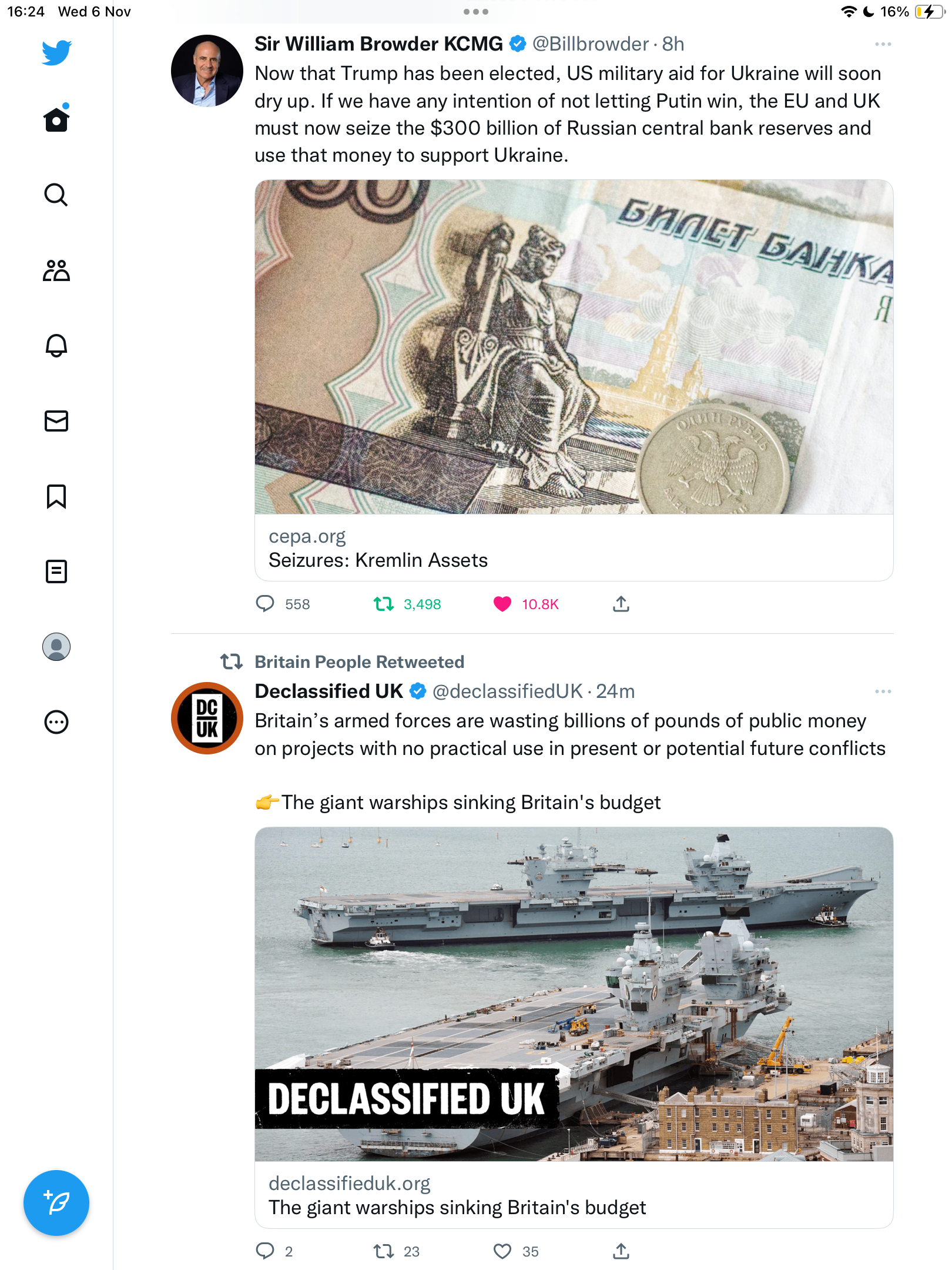This screenshot has width=952, height=1270.
Task: Open @declassifiedUK profile handle
Action: click(507, 691)
